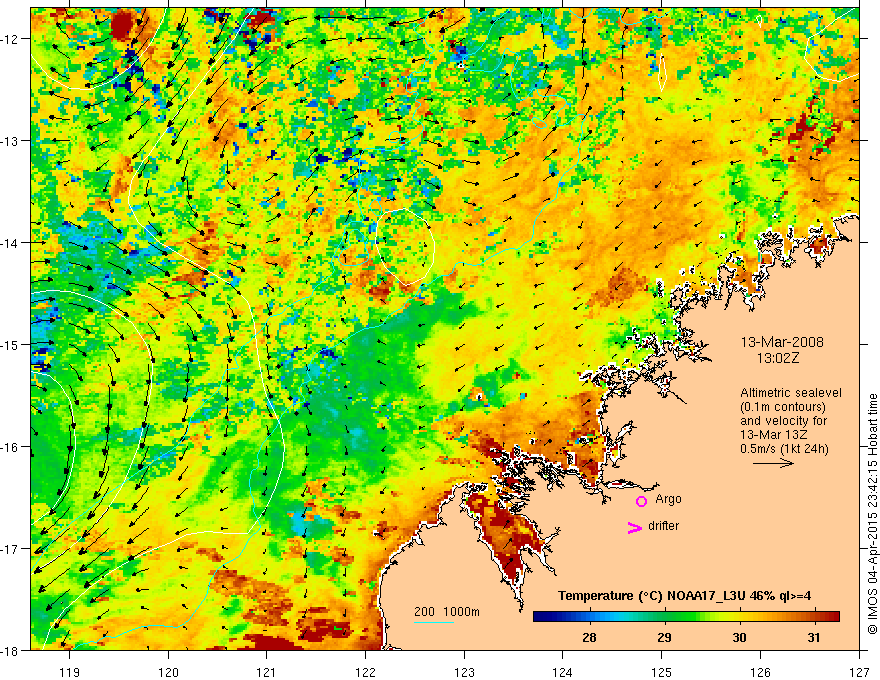Click the '-18' latitude axis label
This screenshot has width=880, height=680.
point(11,650)
